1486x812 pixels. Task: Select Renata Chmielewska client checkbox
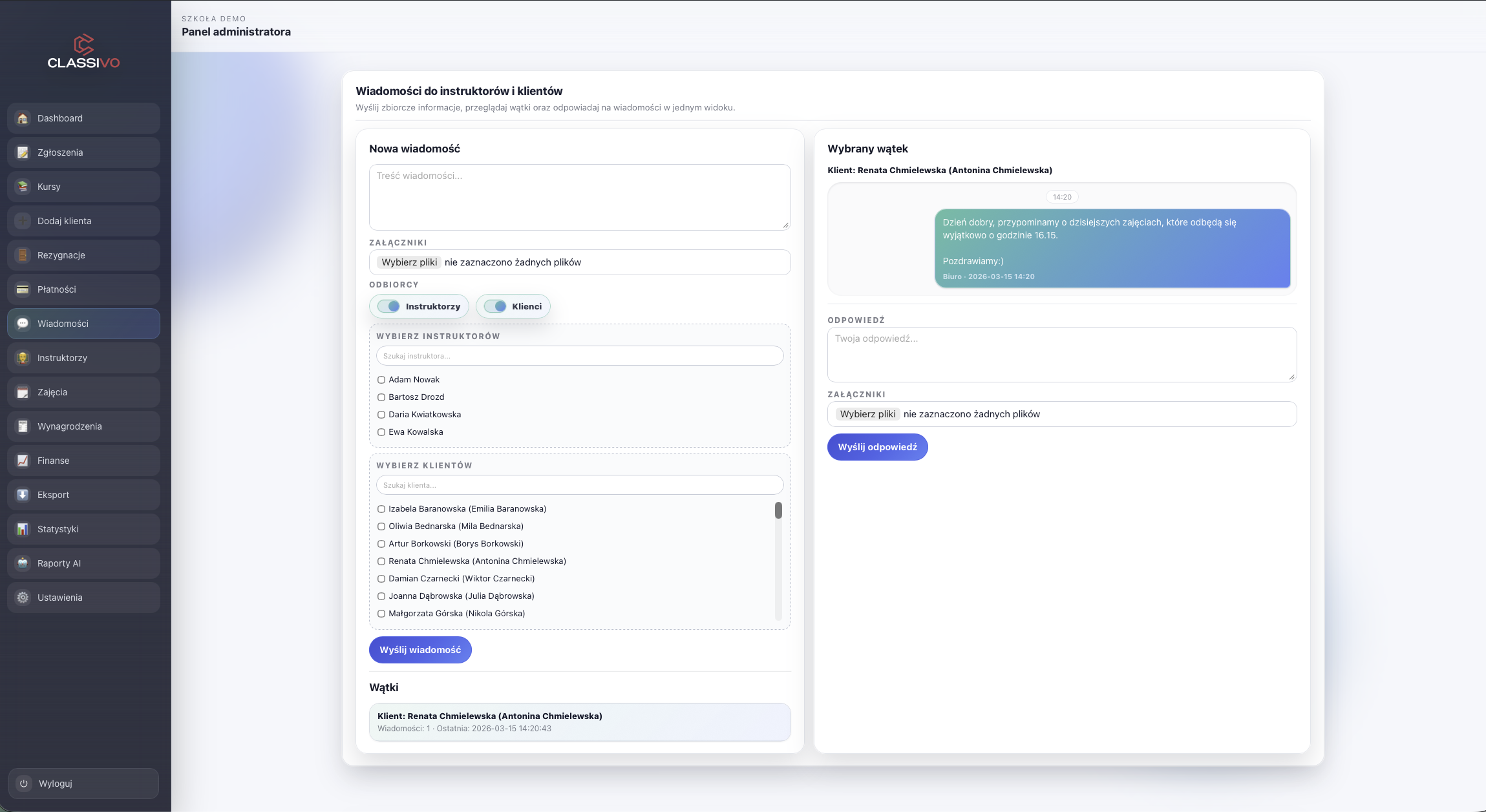[x=381, y=561]
